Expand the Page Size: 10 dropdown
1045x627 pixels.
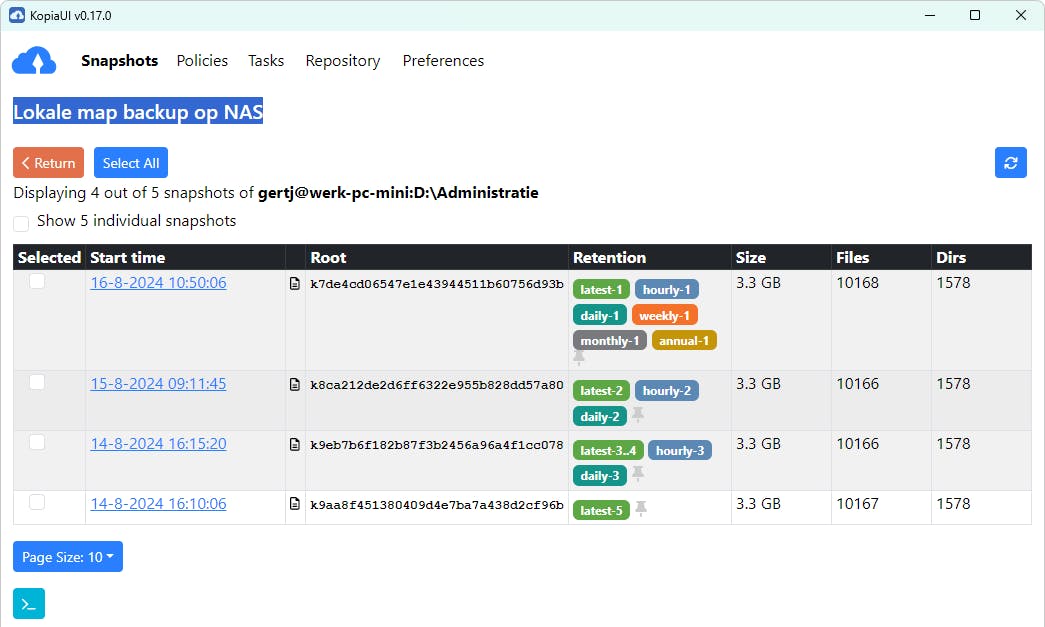tap(68, 557)
